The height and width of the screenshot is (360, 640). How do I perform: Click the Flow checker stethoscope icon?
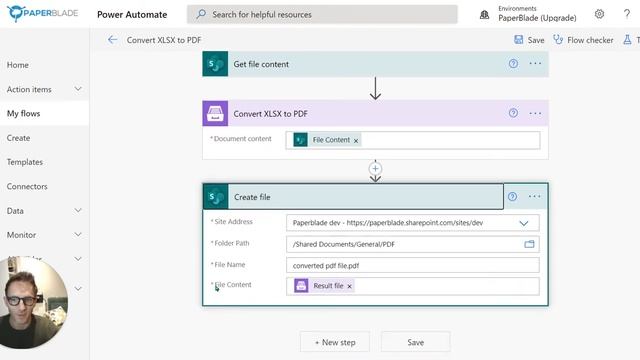558,40
